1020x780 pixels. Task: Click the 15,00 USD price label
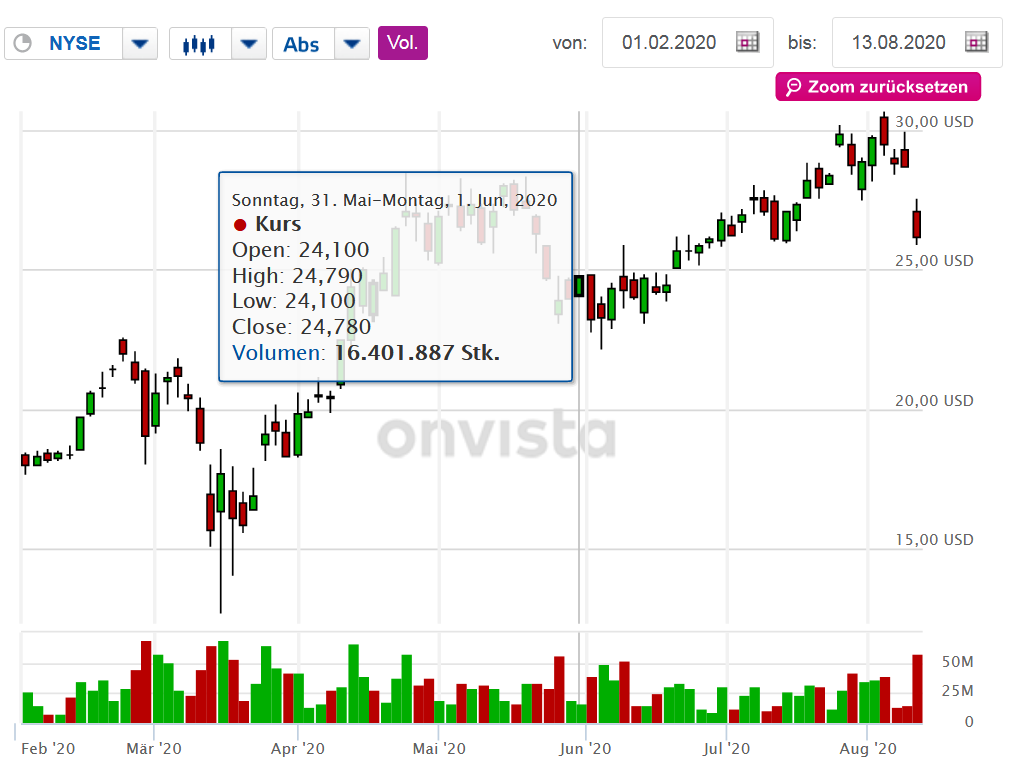[934, 540]
